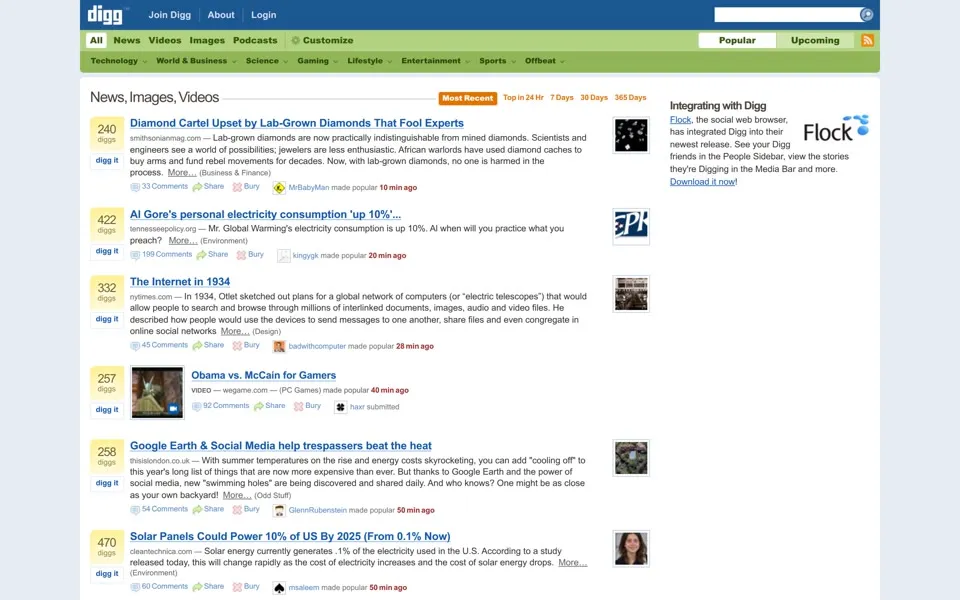Click Share icon on The Internet in 1934
This screenshot has width=960, height=600.
[x=197, y=345]
